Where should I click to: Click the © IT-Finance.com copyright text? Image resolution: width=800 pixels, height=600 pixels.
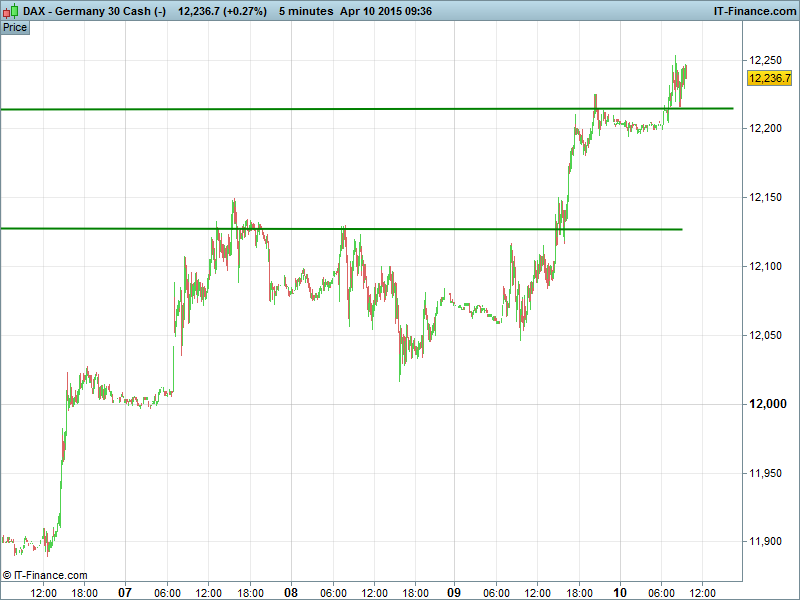(45, 575)
